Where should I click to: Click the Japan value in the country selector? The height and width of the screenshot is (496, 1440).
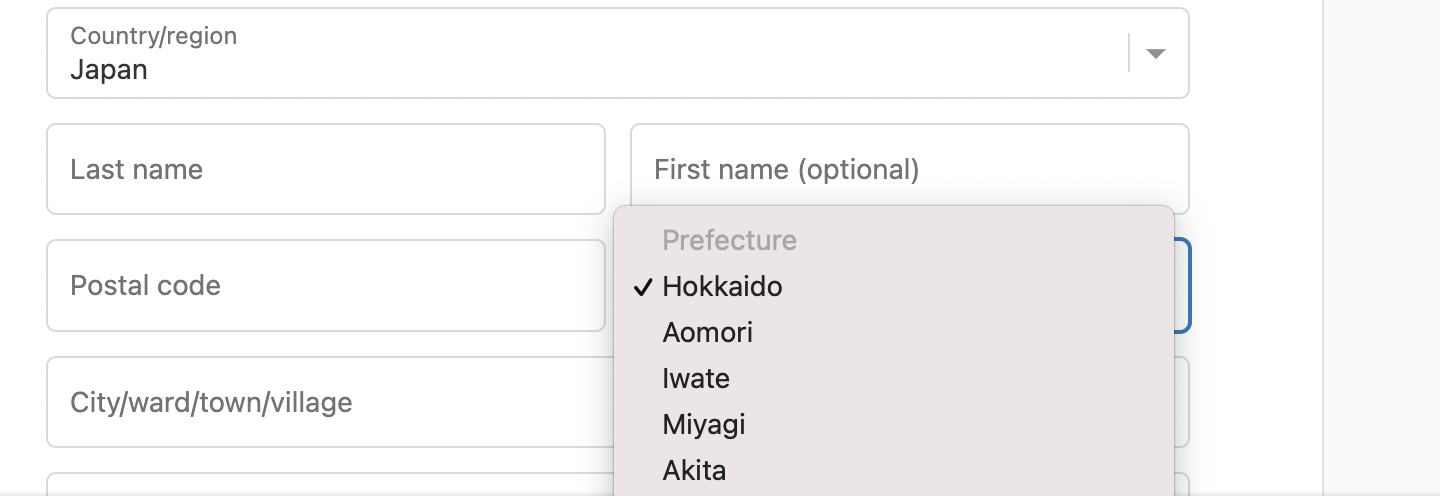pos(109,70)
